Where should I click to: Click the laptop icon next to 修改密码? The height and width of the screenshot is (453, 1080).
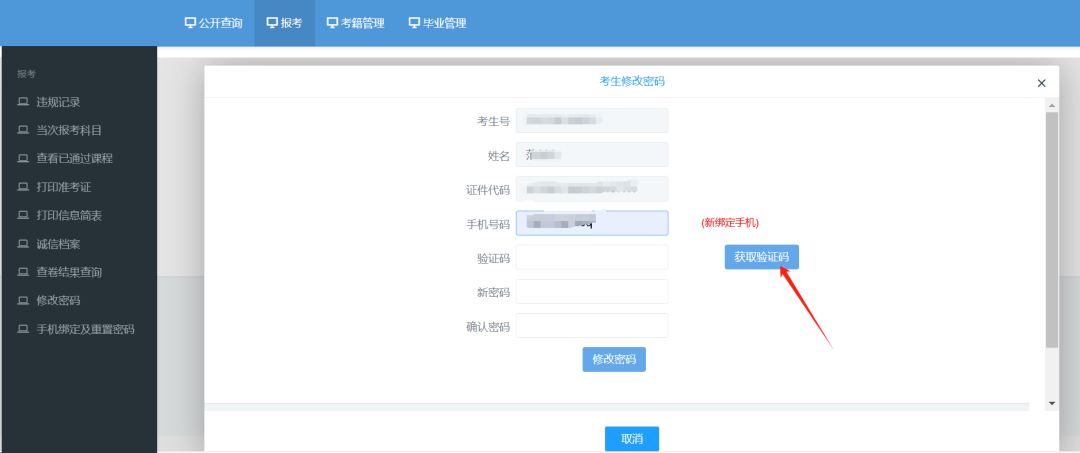[x=23, y=301]
